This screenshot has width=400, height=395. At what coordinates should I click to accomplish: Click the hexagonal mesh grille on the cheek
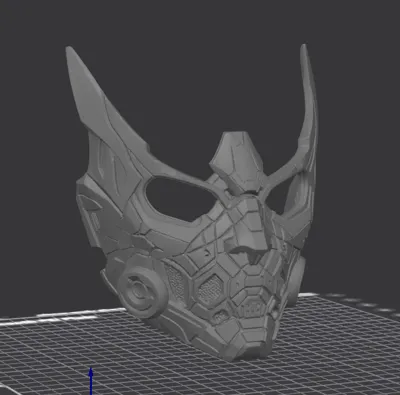click(210, 289)
